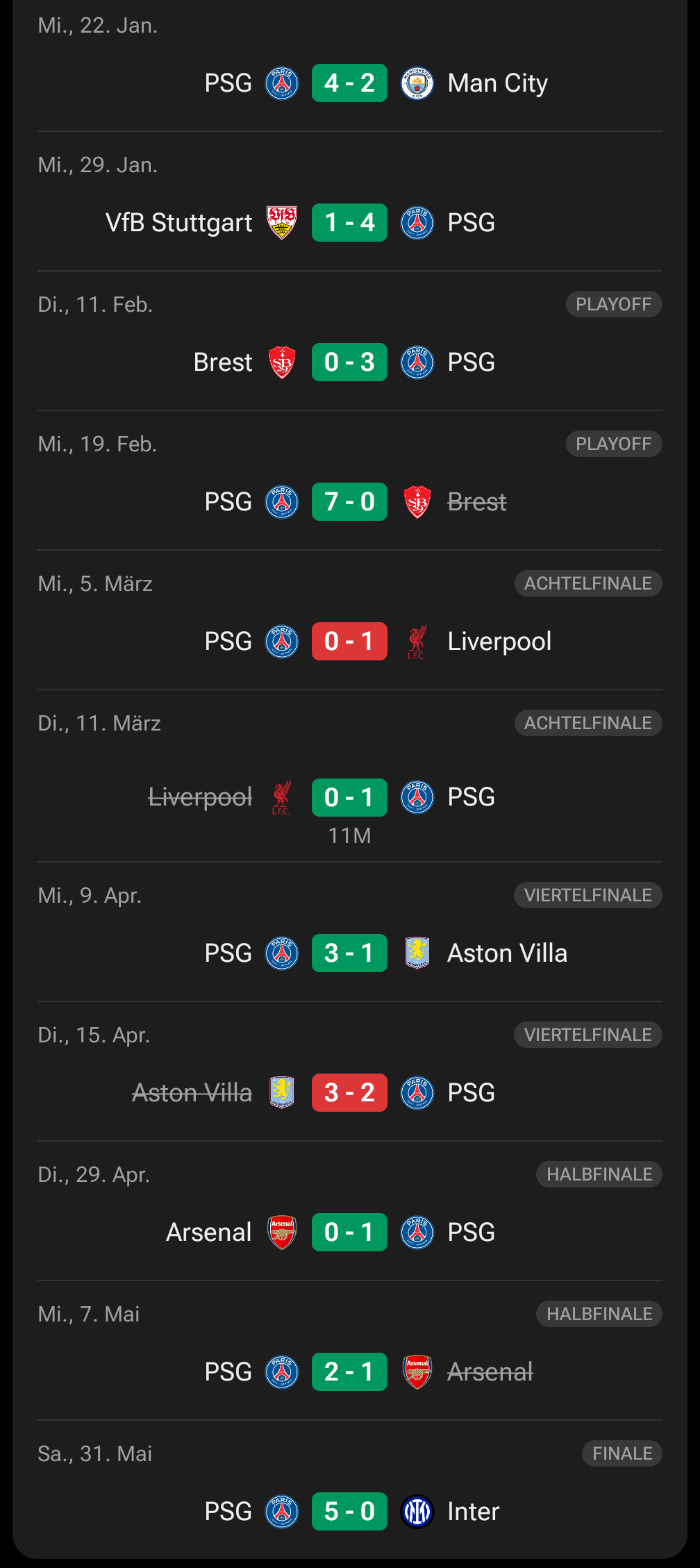
Task: Click Brest crest in 11. Feb. match
Action: [x=282, y=362]
